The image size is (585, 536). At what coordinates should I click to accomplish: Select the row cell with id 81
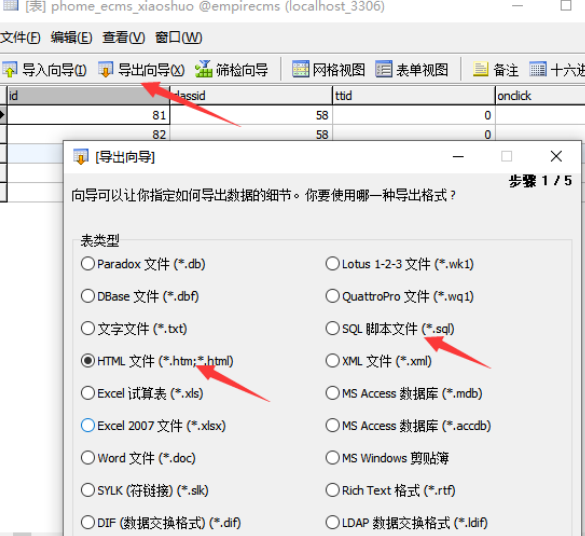coord(89,115)
